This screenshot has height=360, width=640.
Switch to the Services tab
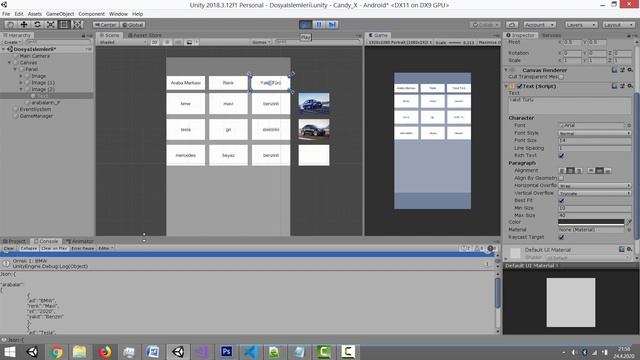pos(551,36)
